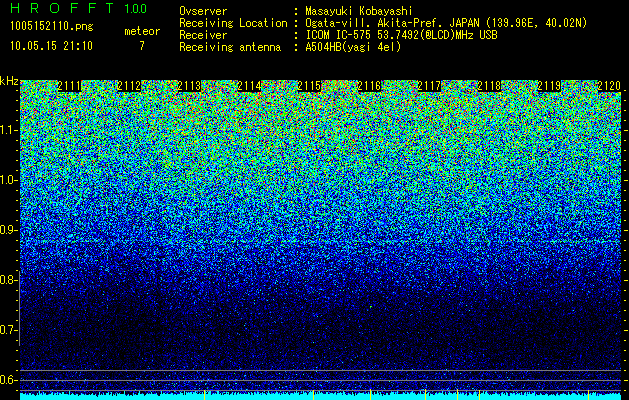Viewport: 629px width, 400px height.
Task: Select the name Masayuki Kobayashi
Action: [x=359, y=11]
